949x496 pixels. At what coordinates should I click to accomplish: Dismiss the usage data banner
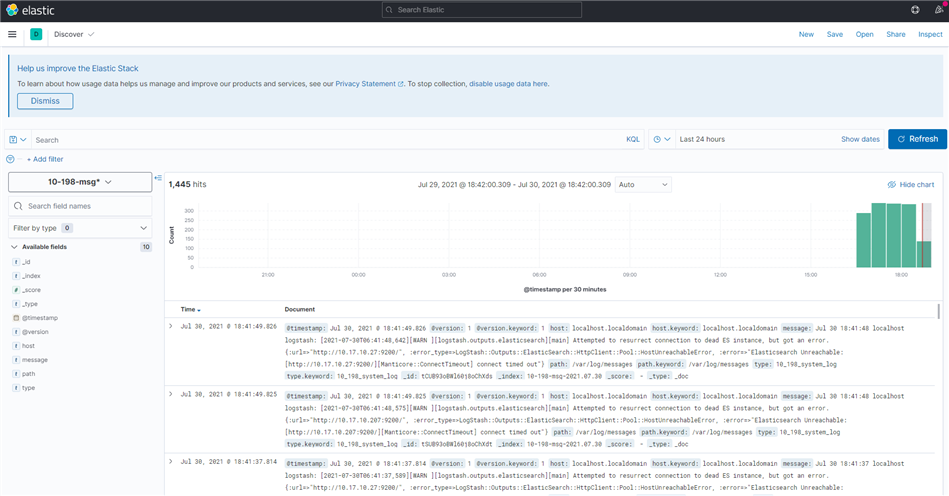tap(45, 101)
